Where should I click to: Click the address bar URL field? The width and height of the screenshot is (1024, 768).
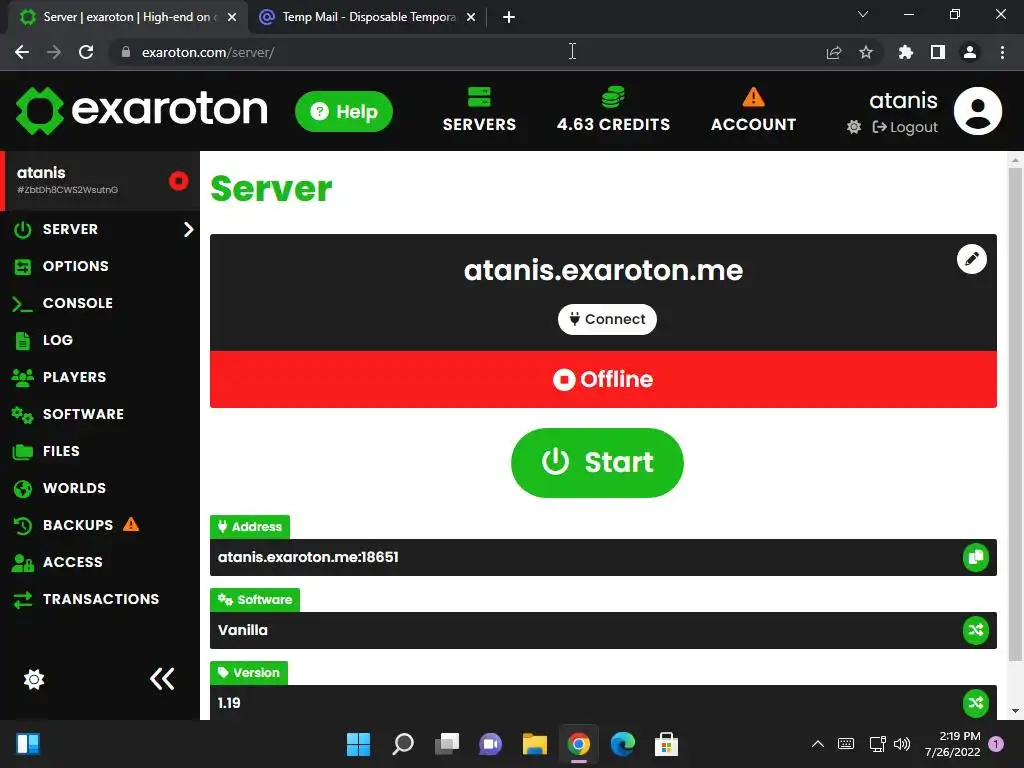464,52
